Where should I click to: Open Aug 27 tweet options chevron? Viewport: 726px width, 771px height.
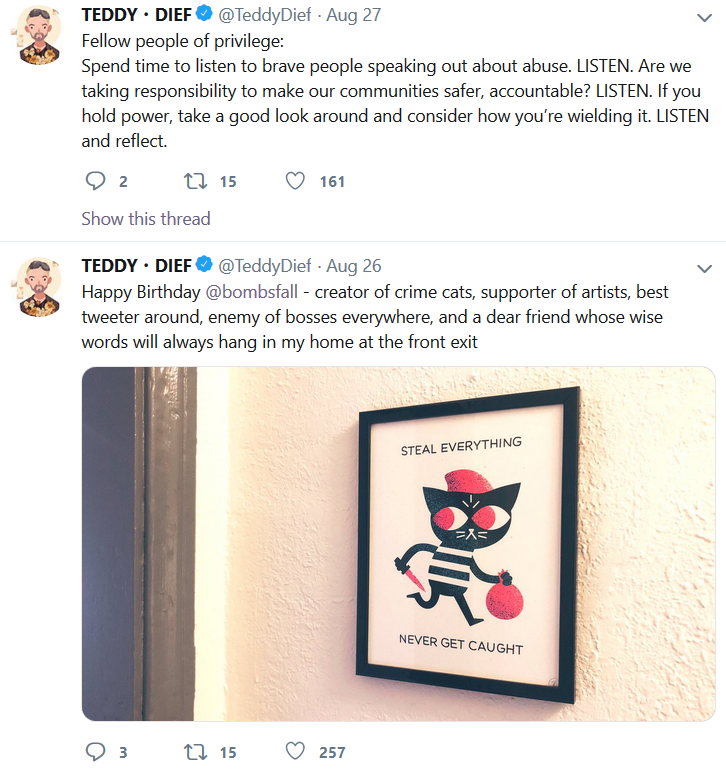(704, 18)
